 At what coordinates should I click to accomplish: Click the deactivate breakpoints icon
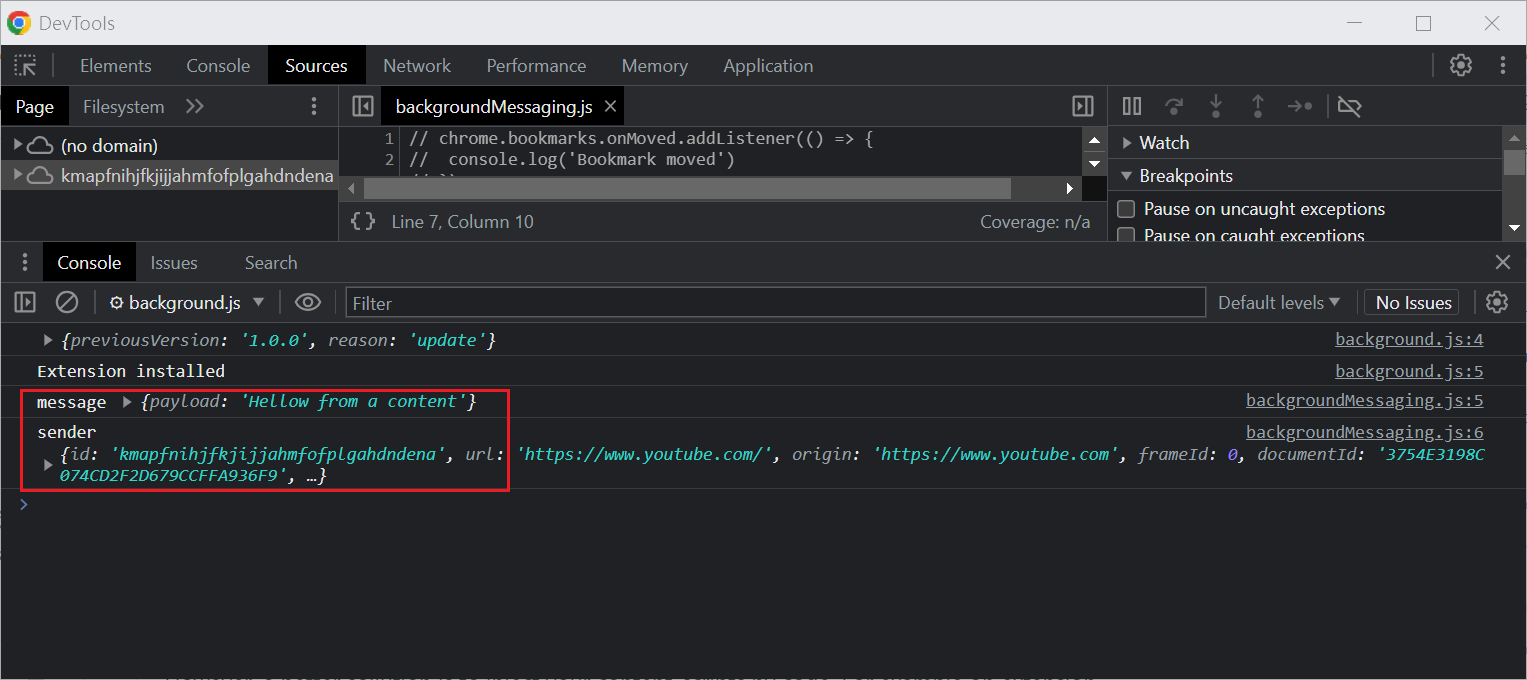pyautogui.click(x=1349, y=106)
